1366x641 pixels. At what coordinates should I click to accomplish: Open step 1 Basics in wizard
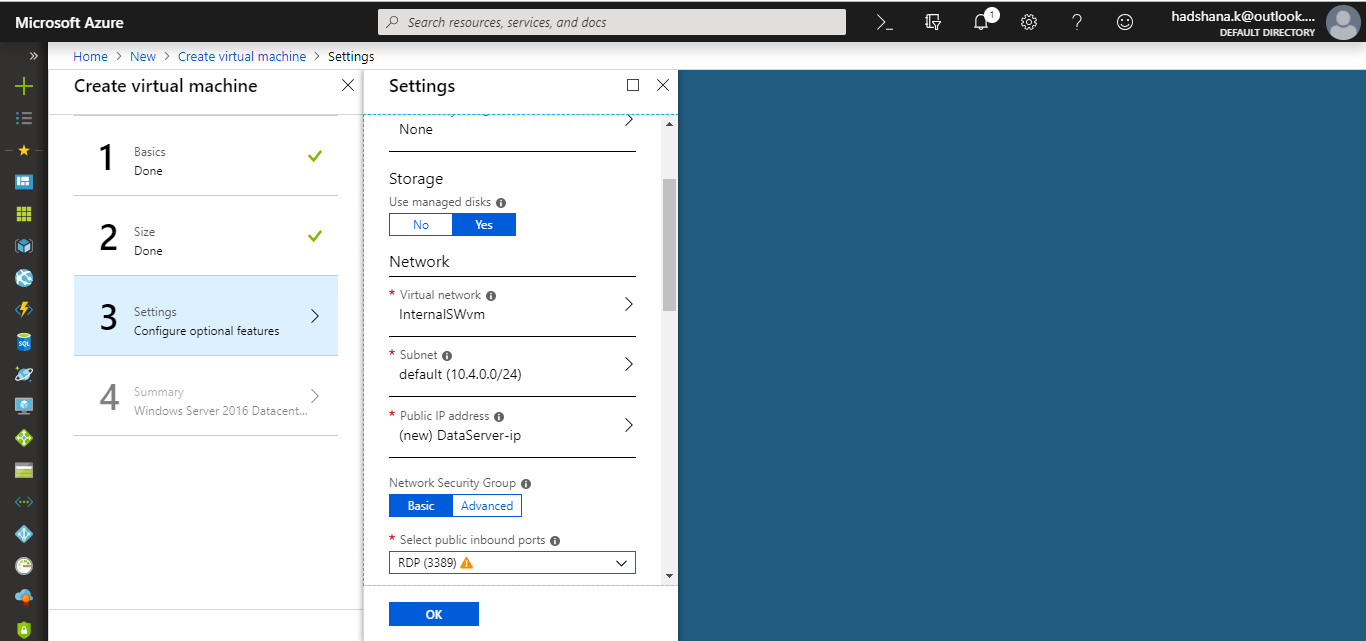coord(206,157)
